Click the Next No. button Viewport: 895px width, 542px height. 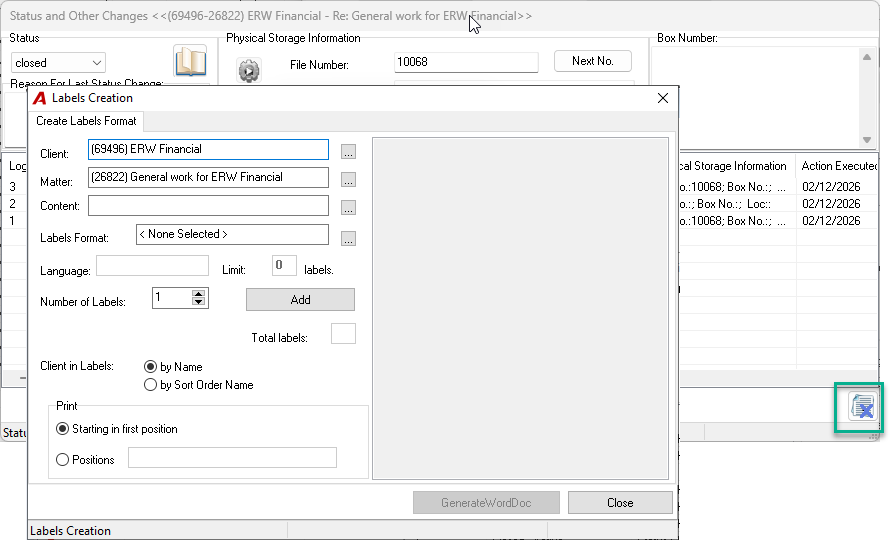[592, 61]
